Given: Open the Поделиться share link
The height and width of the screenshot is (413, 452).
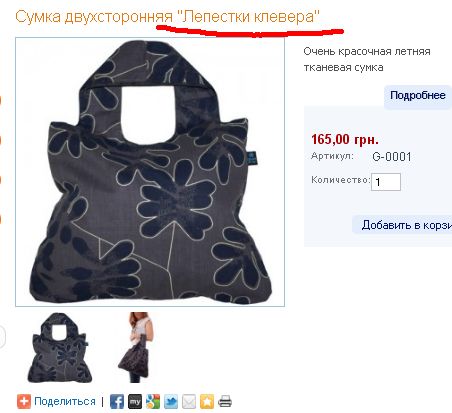Looking at the screenshot, I should pos(65,401).
